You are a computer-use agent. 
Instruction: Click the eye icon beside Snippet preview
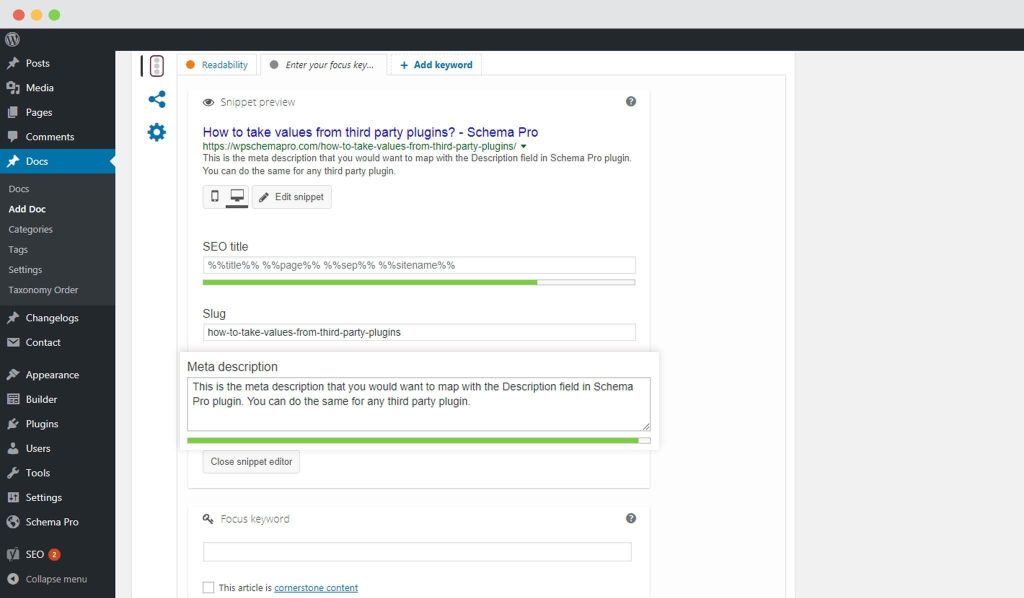pos(209,102)
